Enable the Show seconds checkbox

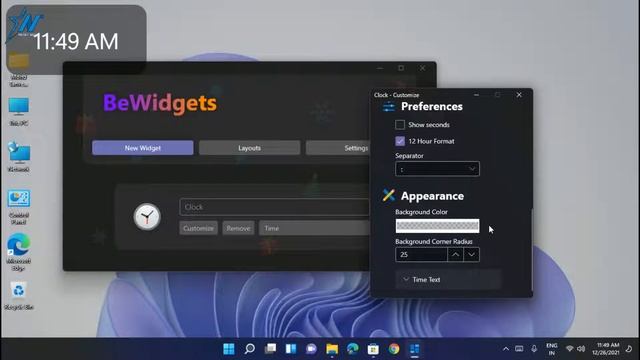(400, 124)
